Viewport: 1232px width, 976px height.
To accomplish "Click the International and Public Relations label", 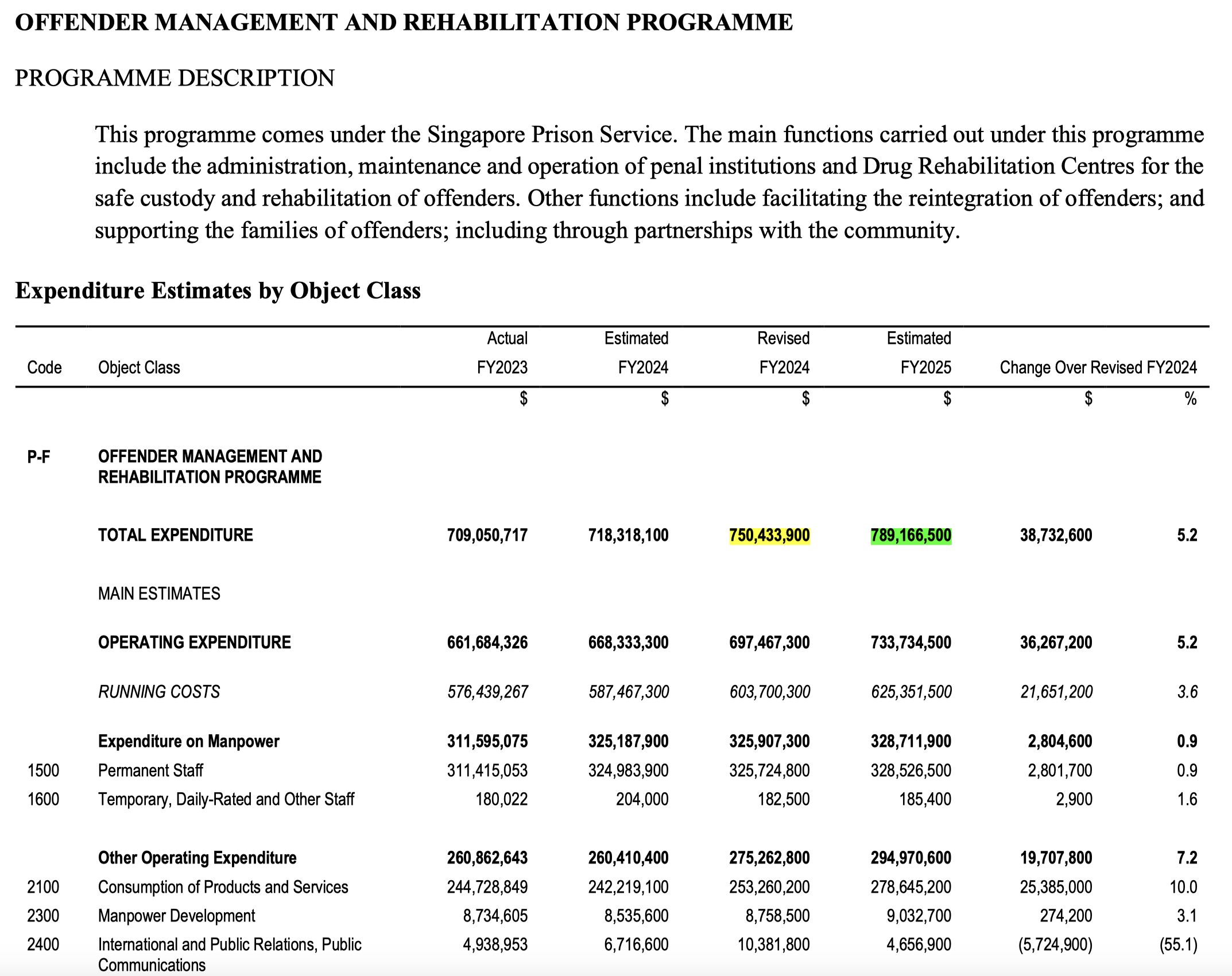I will click(230, 944).
